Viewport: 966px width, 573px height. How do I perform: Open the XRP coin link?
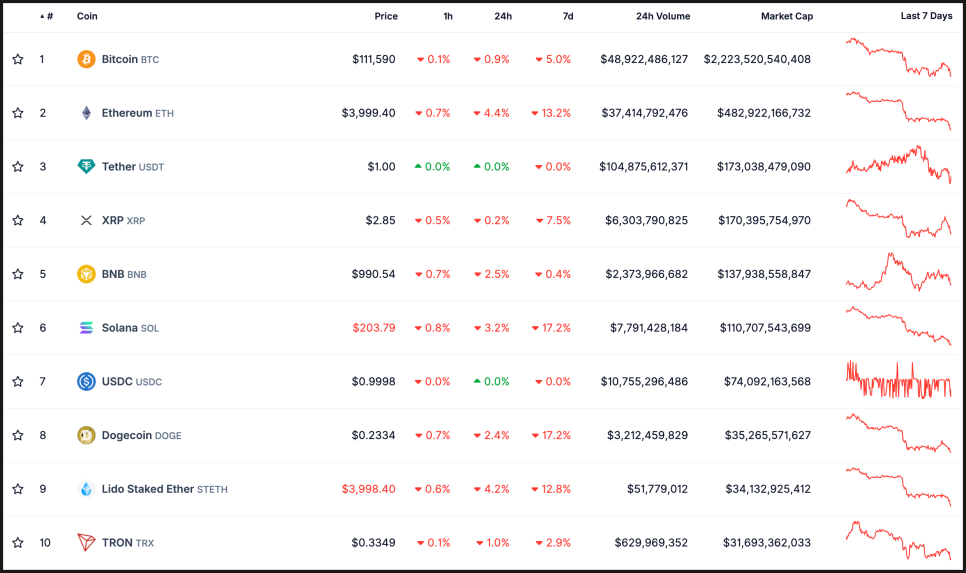pos(123,220)
